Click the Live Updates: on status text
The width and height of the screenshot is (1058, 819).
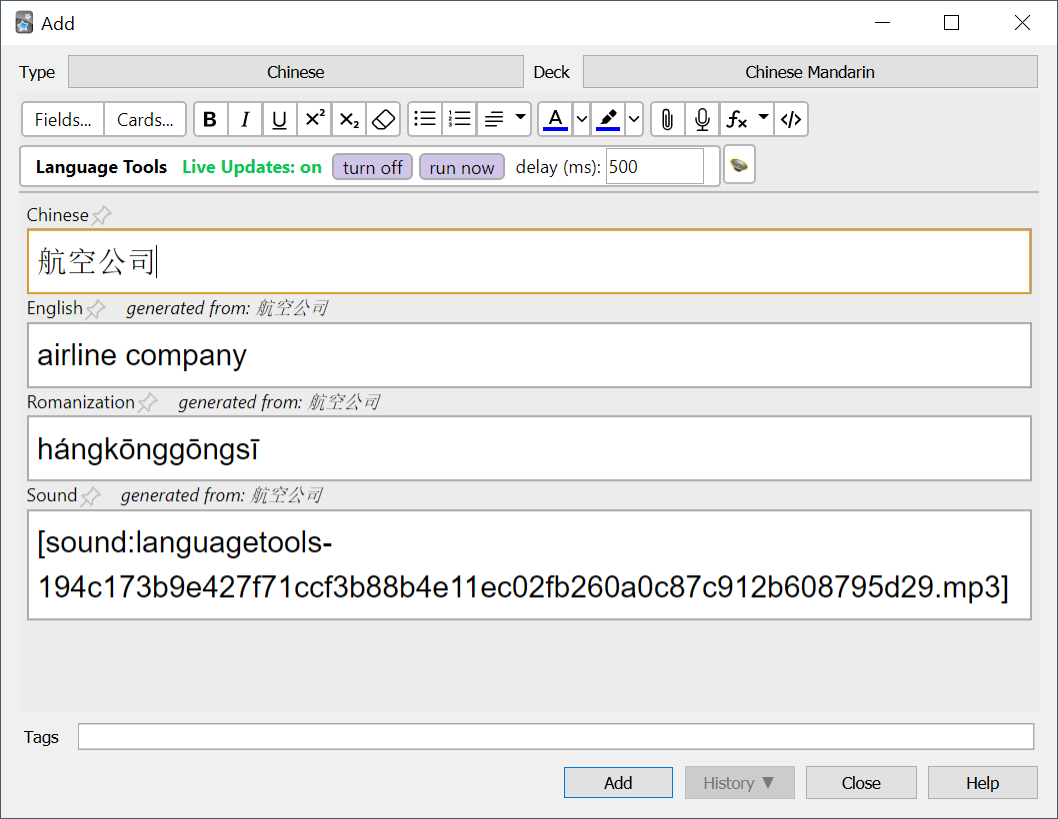point(252,167)
